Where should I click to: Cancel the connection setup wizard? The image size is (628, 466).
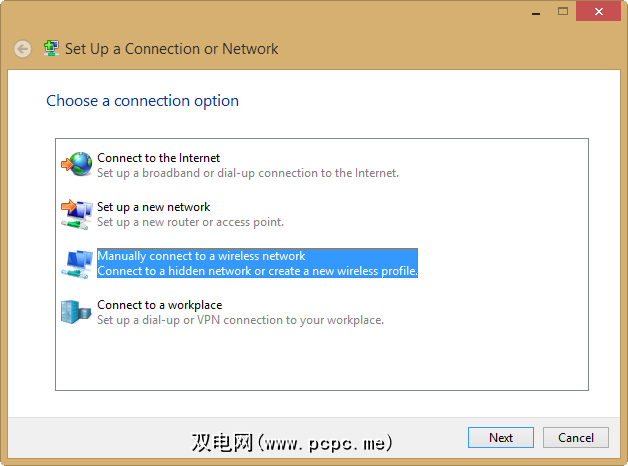[576, 438]
